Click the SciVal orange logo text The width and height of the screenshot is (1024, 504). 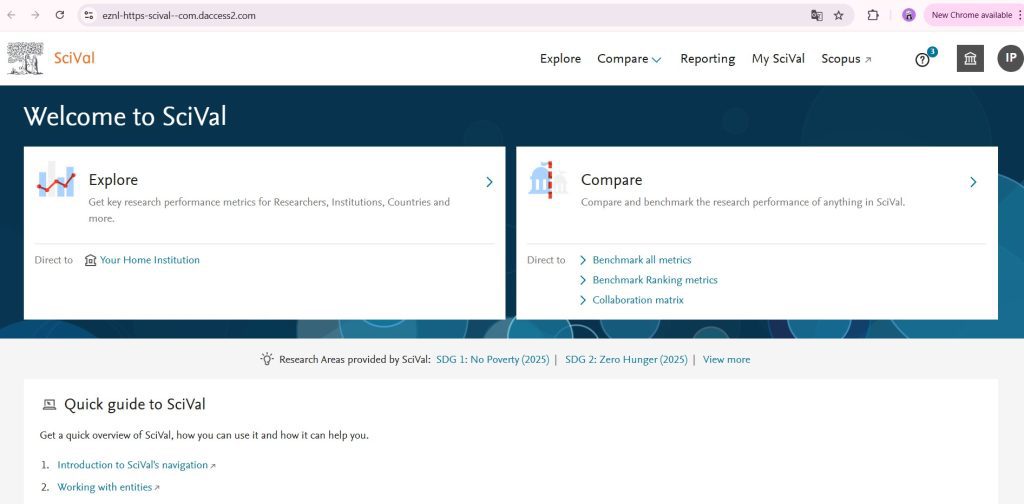click(74, 58)
